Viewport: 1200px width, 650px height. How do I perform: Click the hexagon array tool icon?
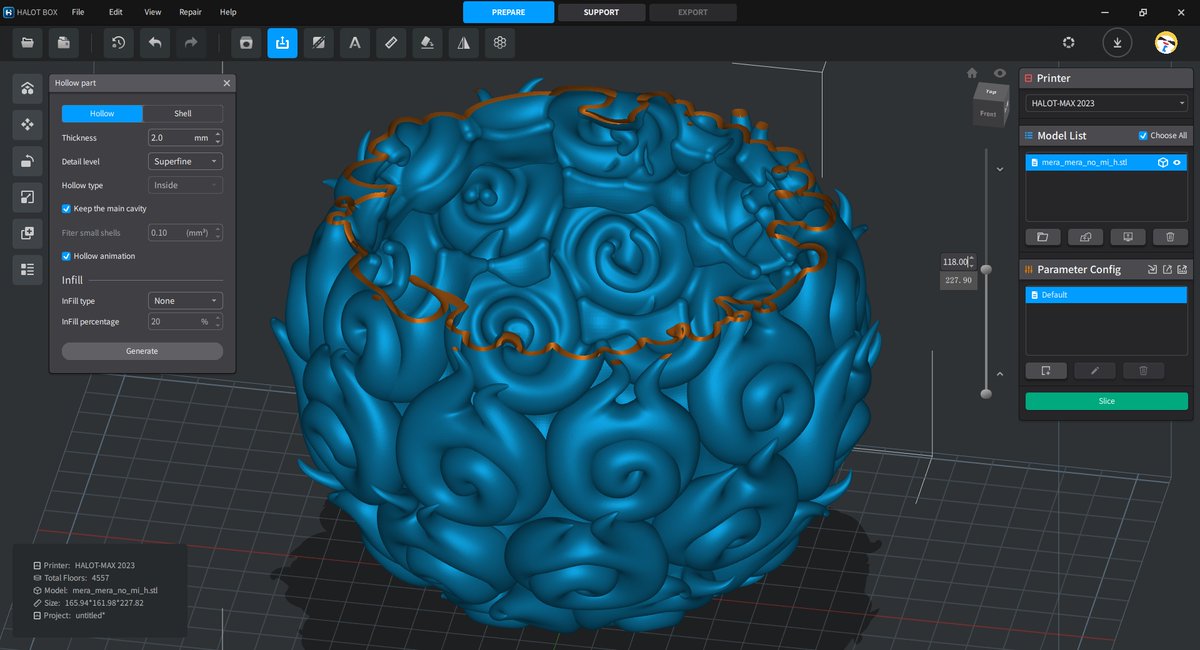click(500, 43)
